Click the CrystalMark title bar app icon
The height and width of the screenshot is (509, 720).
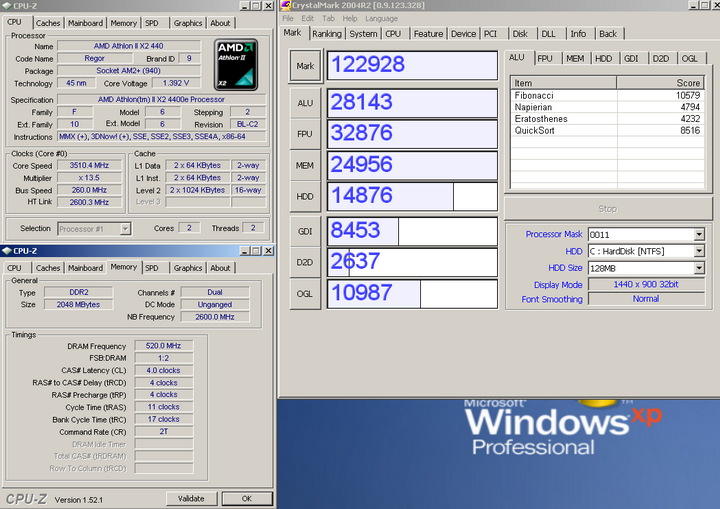285,6
